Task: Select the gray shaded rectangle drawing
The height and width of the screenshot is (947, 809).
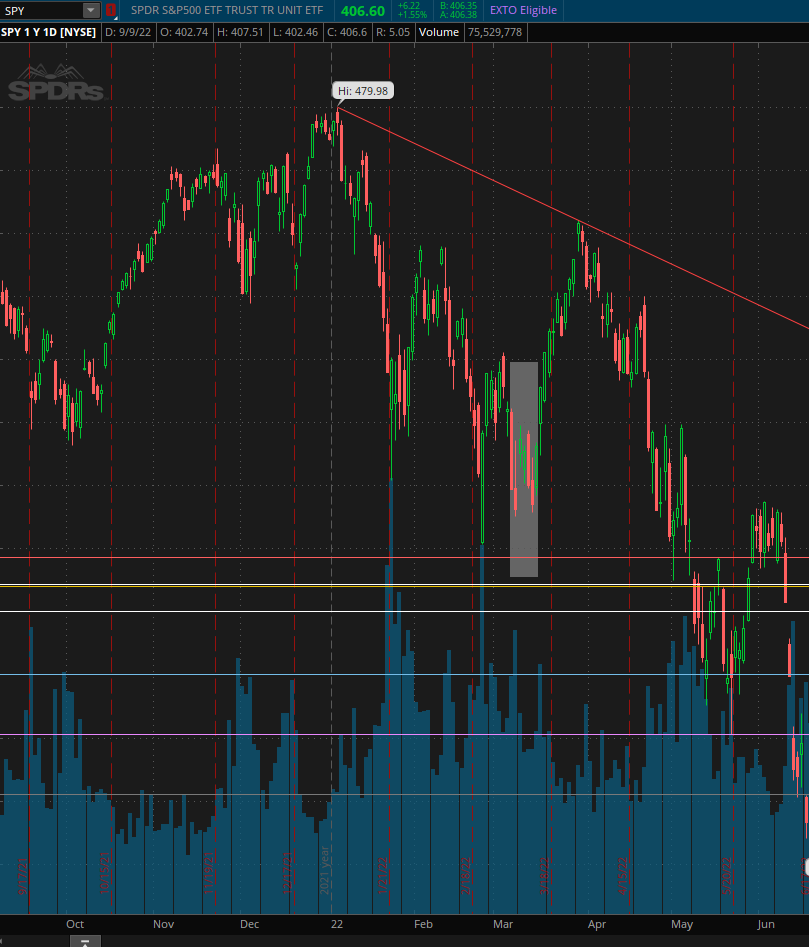Action: [524, 469]
